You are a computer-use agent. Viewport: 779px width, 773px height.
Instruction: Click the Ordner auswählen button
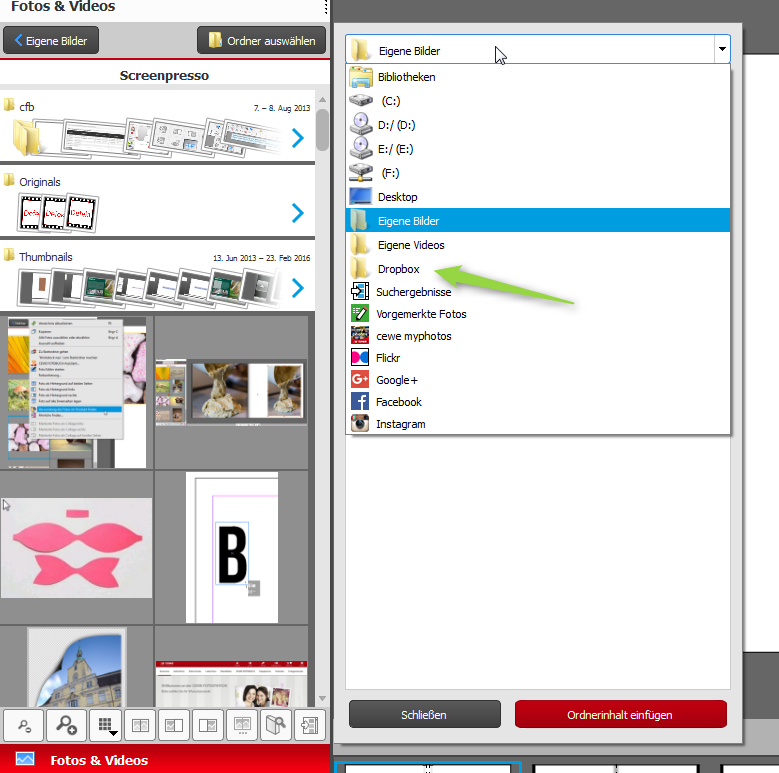261,41
